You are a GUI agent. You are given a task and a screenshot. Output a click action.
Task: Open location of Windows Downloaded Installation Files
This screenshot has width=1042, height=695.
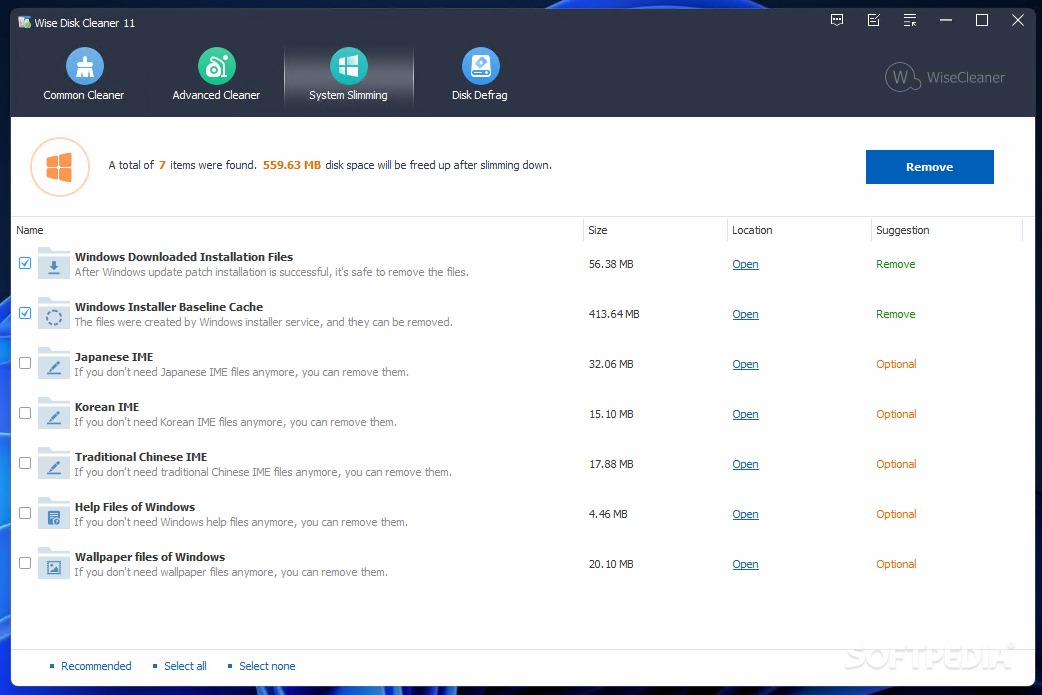(x=745, y=264)
